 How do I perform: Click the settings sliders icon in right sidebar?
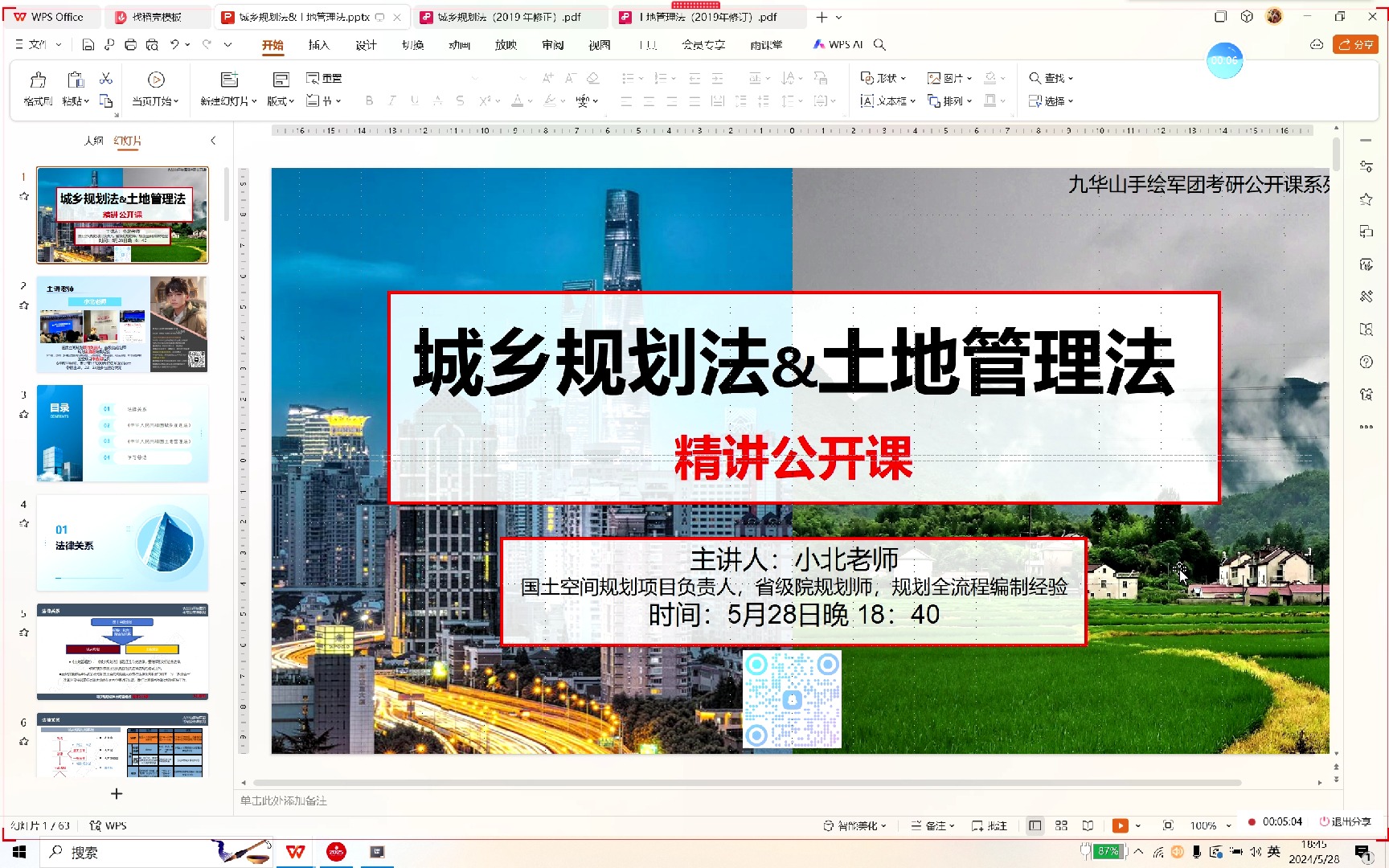tap(1366, 166)
